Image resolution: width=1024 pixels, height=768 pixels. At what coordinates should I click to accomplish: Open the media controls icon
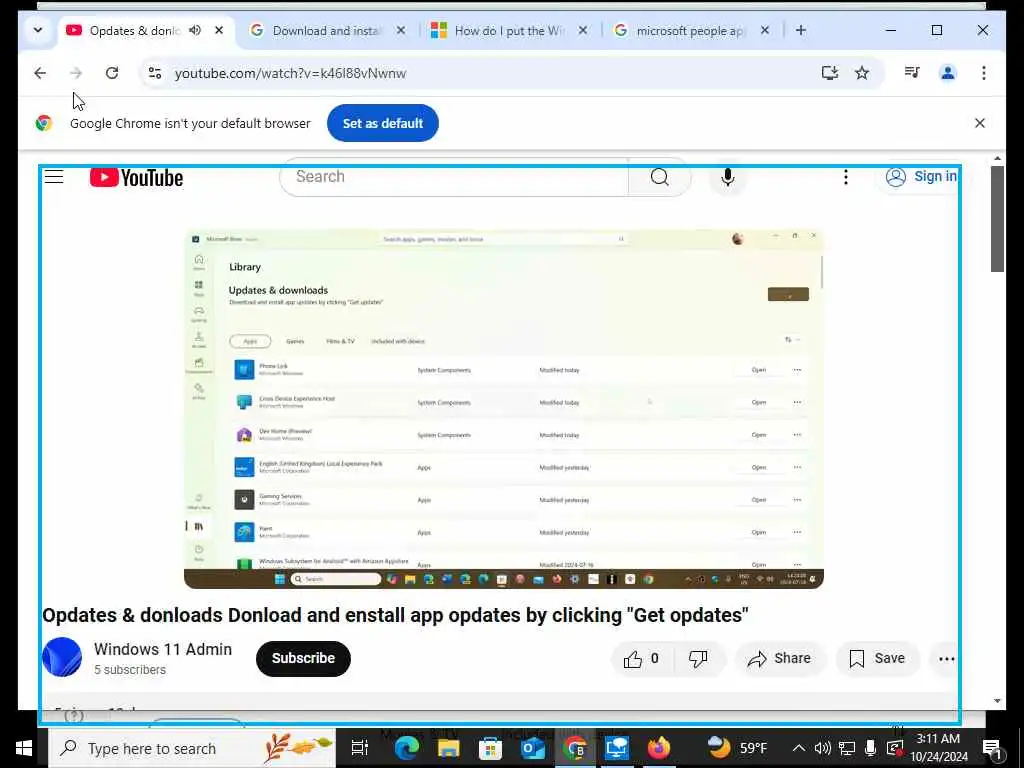[912, 73]
